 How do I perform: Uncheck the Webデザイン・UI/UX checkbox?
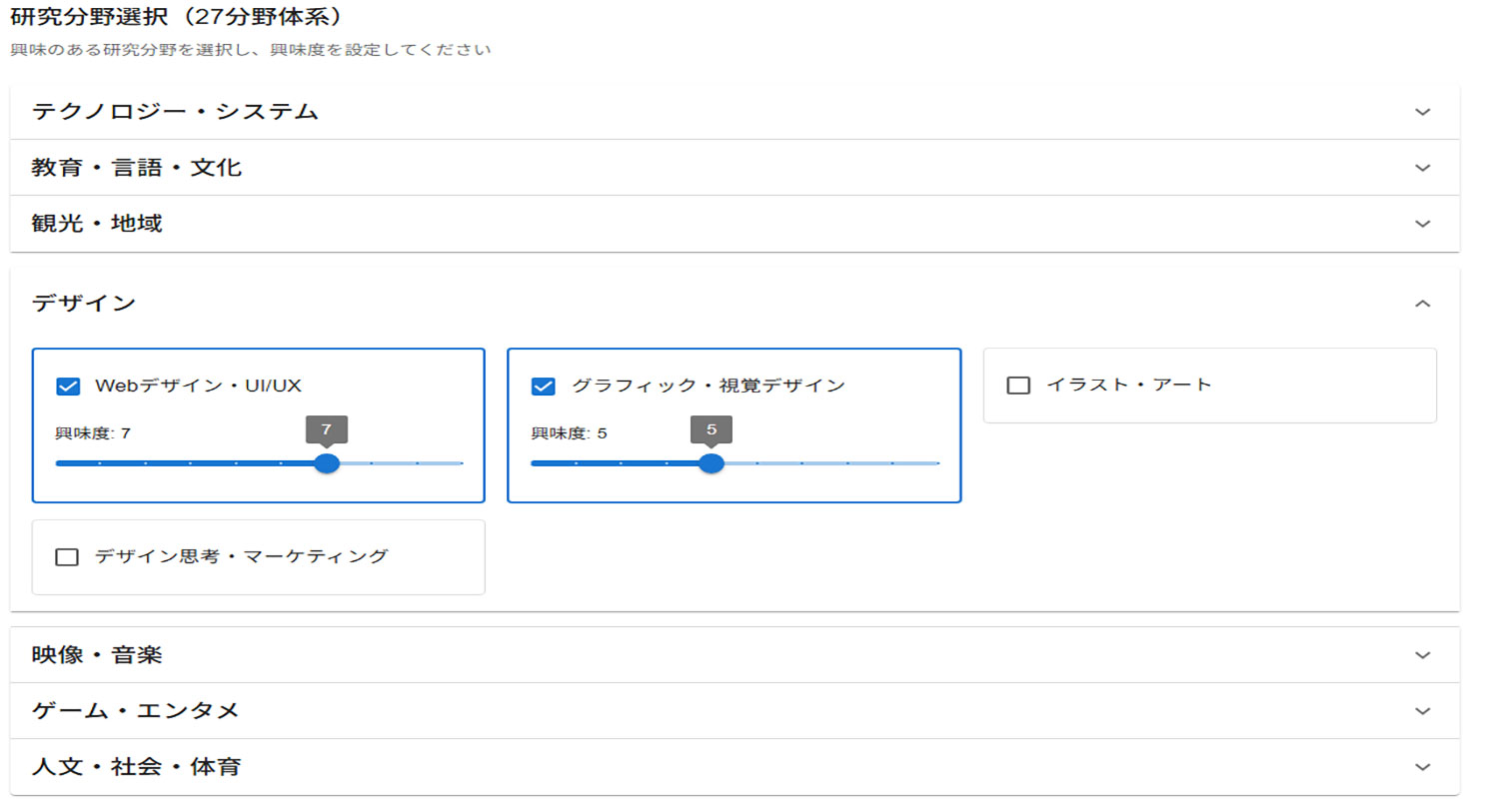(x=68, y=387)
